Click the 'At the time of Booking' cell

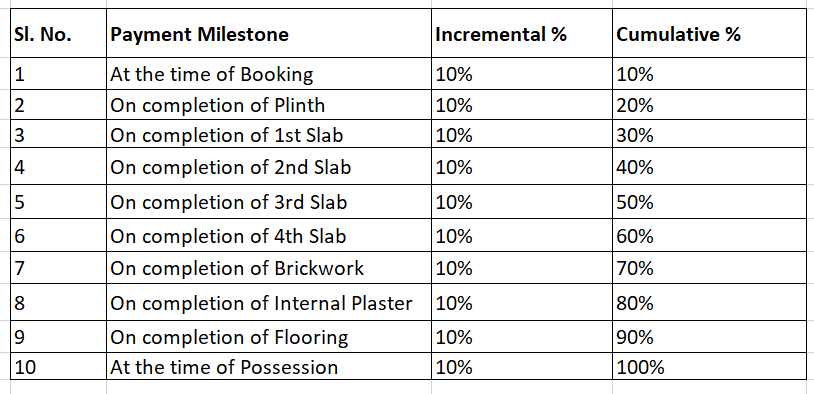[268, 74]
